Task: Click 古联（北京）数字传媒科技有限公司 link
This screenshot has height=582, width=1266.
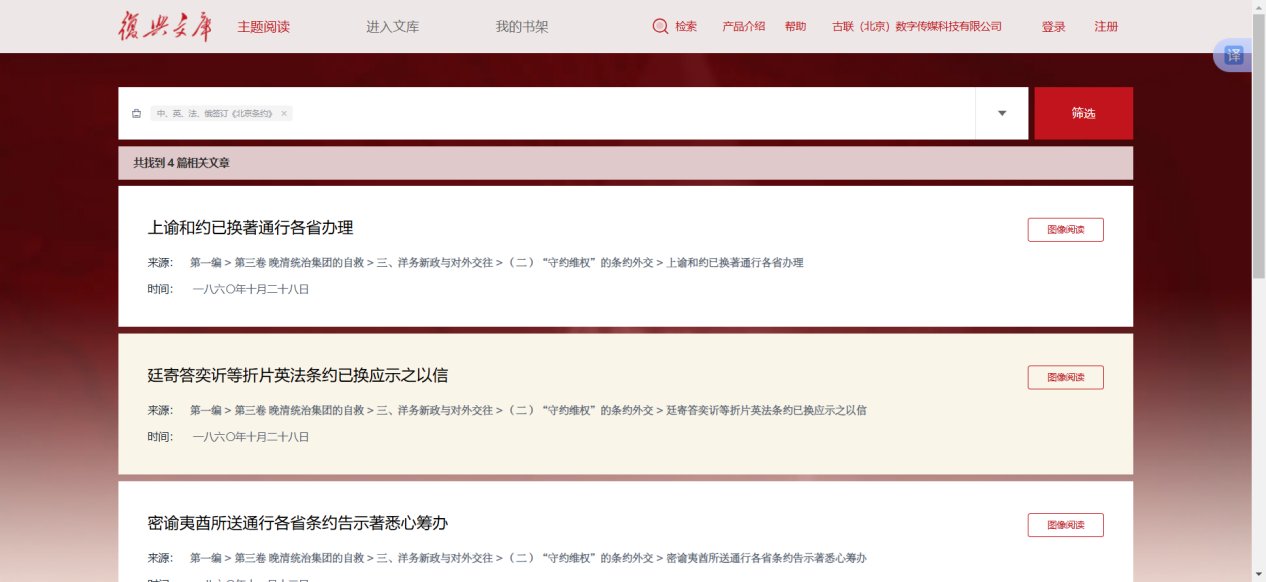Action: coord(916,27)
